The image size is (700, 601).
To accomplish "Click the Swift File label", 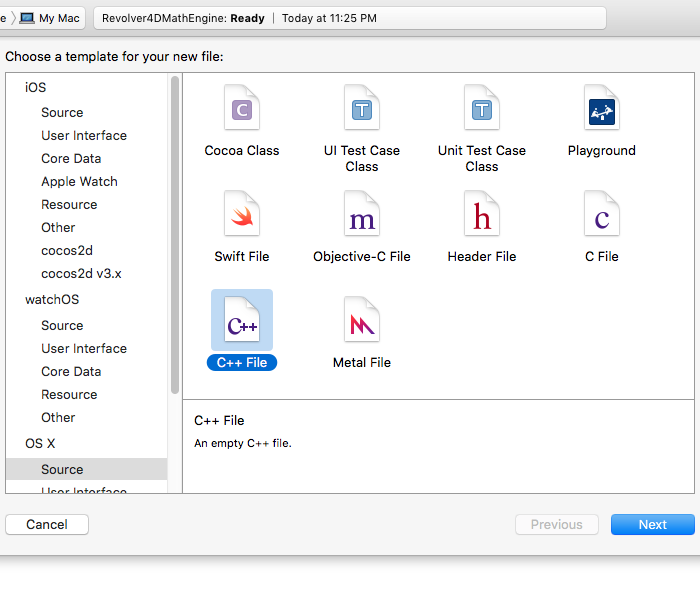I will click(x=242, y=257).
